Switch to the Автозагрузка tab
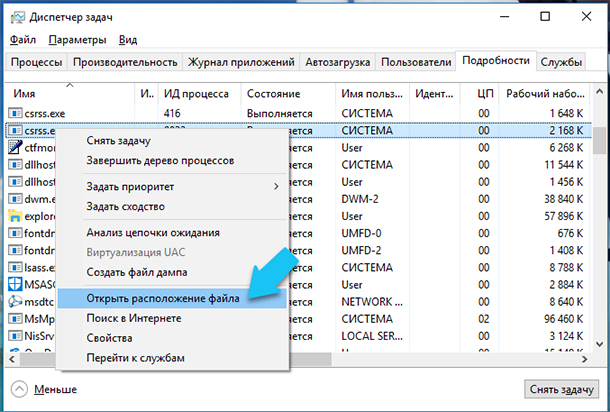 [337, 62]
